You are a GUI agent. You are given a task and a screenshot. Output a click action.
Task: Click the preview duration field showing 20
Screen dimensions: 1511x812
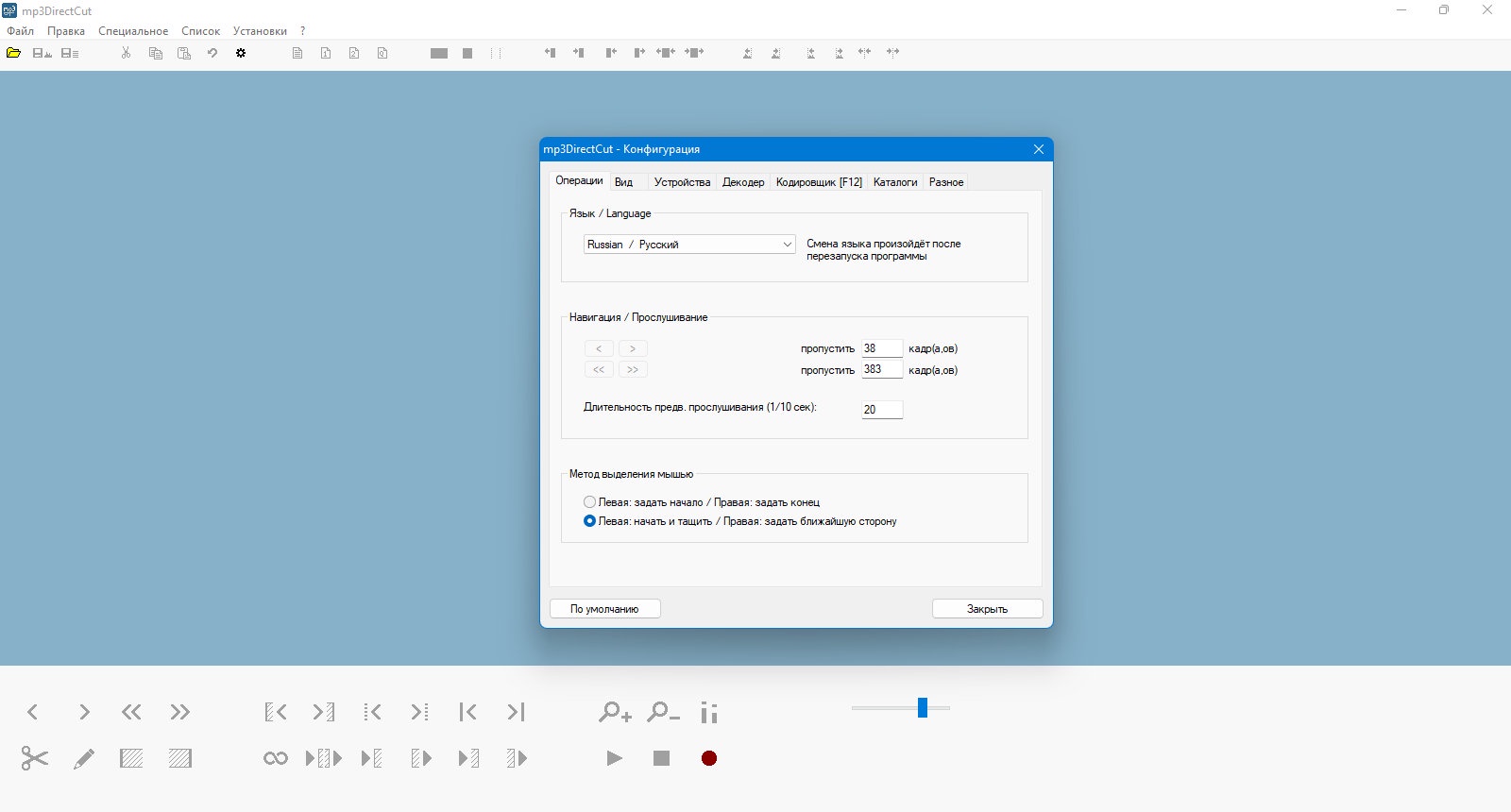click(x=882, y=410)
